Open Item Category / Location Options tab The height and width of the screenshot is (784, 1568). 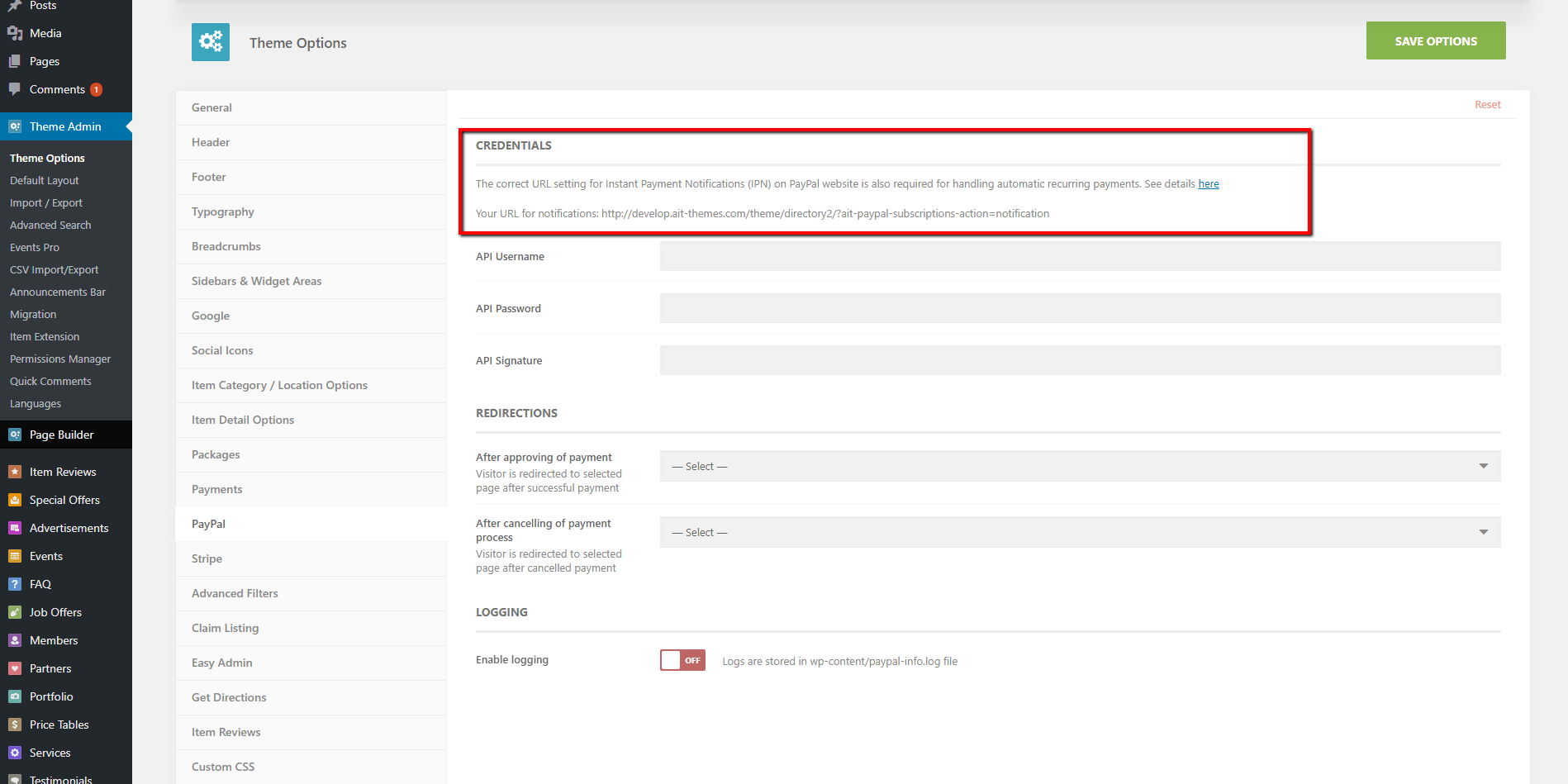(x=311, y=385)
